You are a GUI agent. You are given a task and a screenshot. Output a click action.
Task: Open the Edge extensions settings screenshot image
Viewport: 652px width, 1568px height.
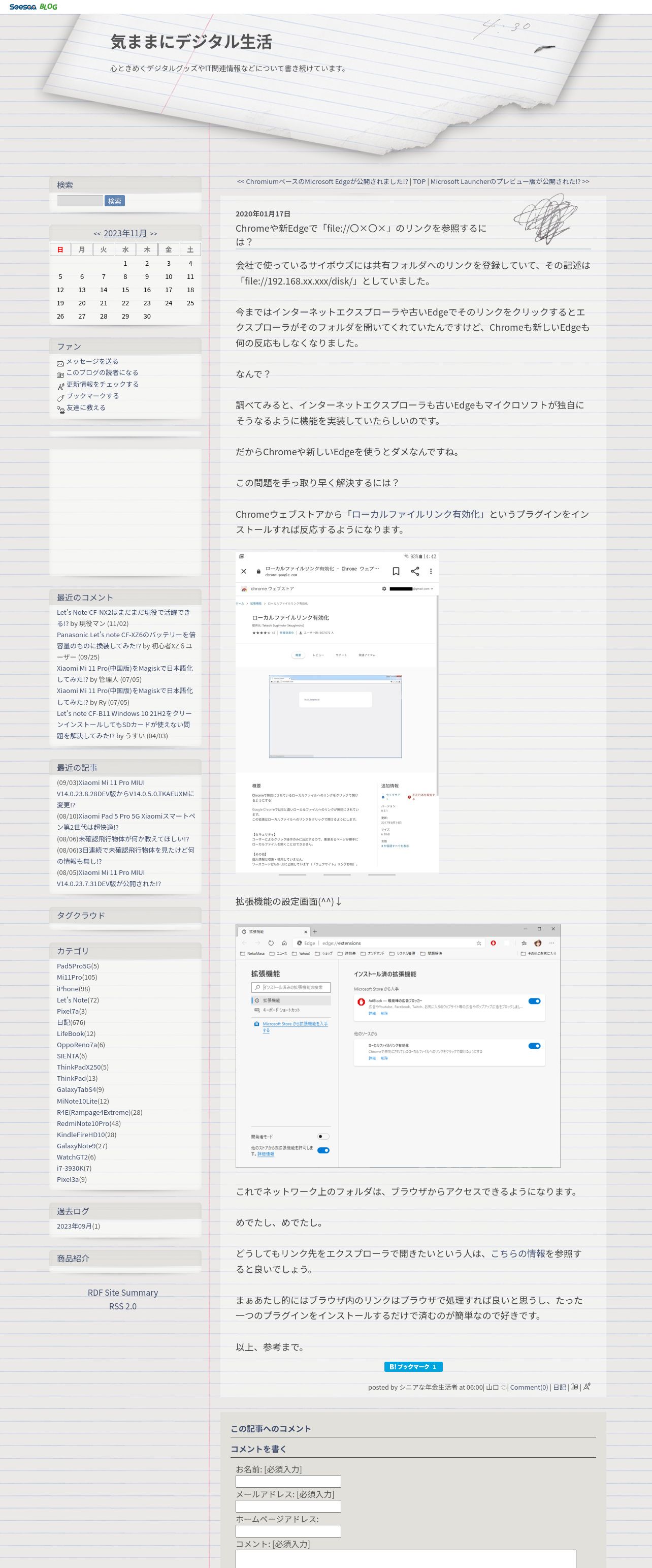click(398, 1046)
